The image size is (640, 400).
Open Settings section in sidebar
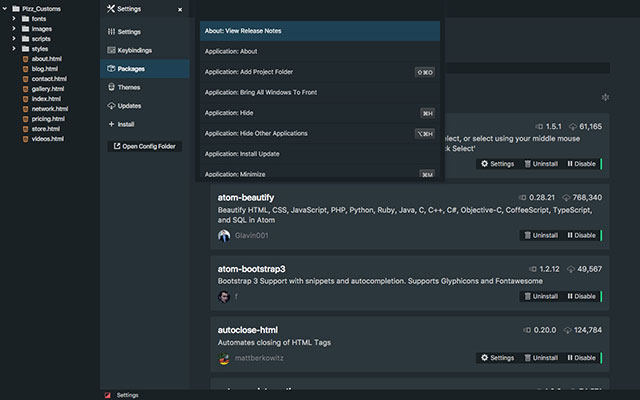coord(144,31)
